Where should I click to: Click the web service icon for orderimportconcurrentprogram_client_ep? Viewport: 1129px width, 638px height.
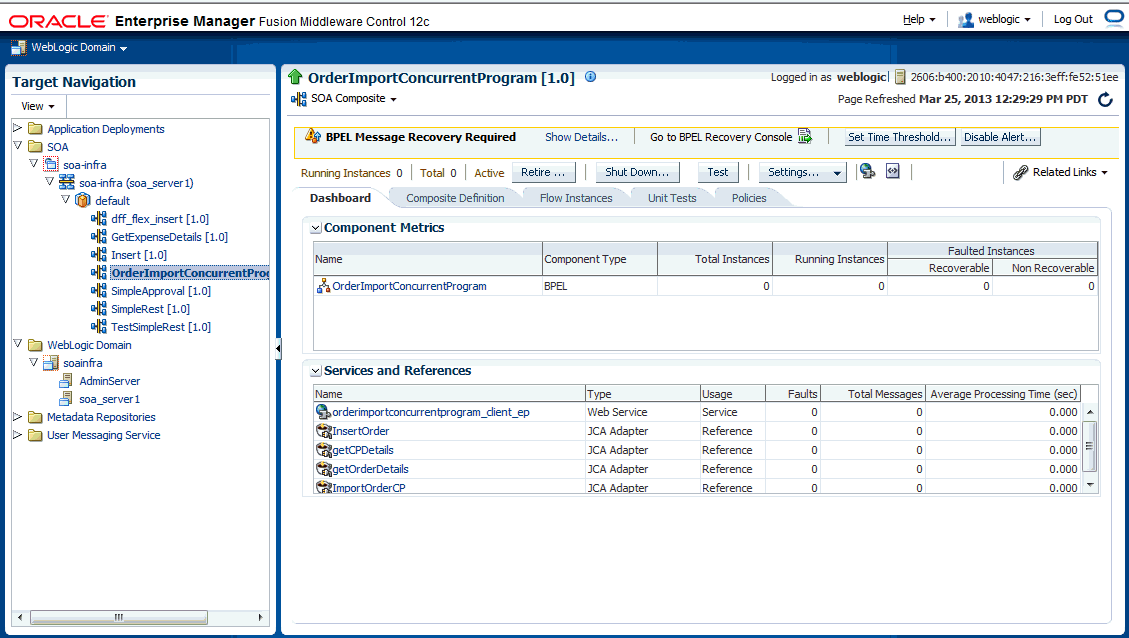point(323,412)
